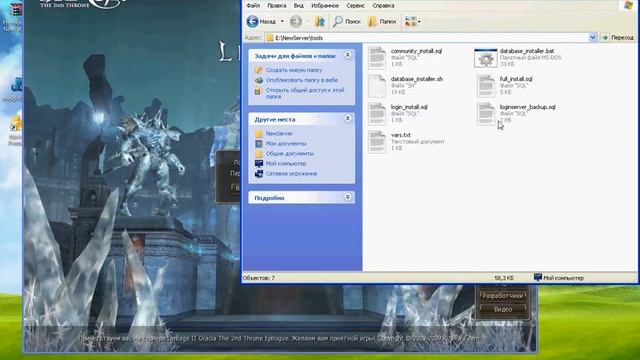The image size is (640, 360).
Task: Go back with the Назад arrow button
Action: 262,21
